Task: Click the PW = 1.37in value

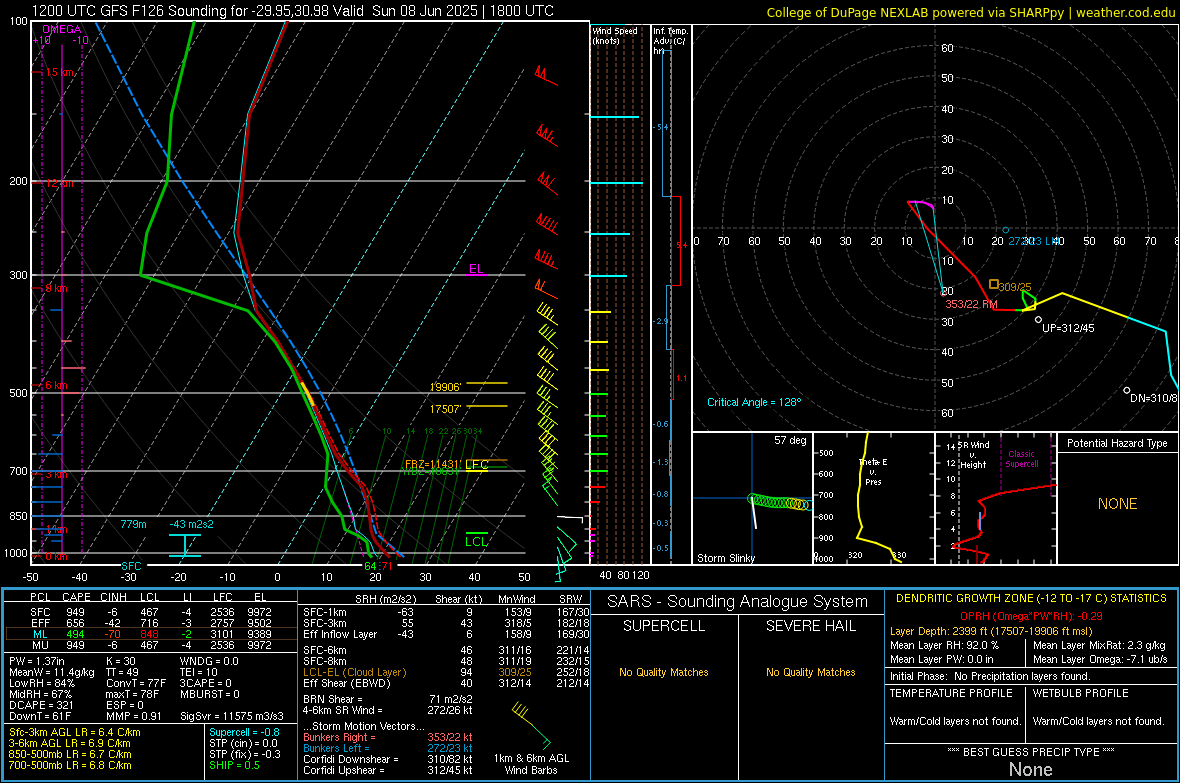Action: [40, 661]
